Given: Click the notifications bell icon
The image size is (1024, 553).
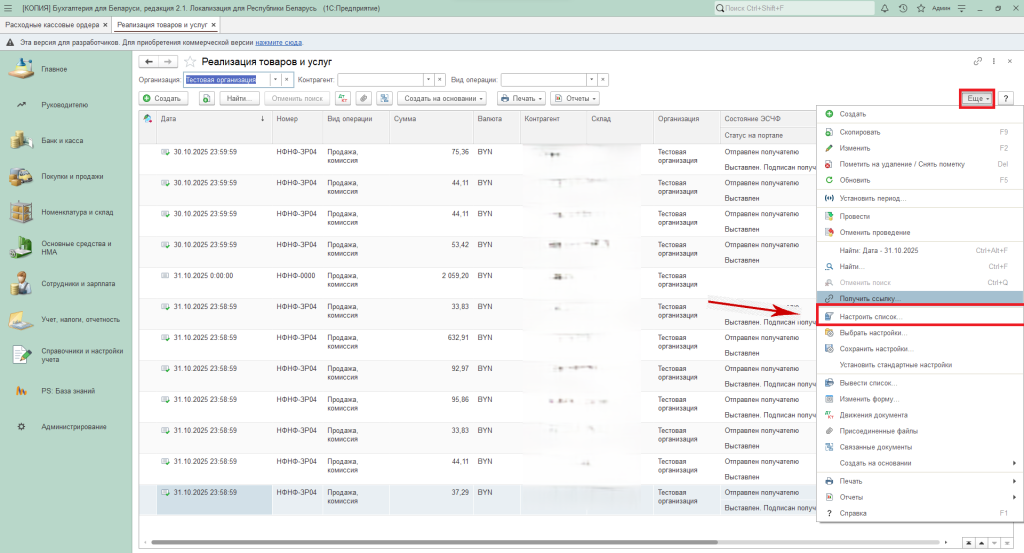Looking at the screenshot, I should pyautogui.click(x=886, y=8).
